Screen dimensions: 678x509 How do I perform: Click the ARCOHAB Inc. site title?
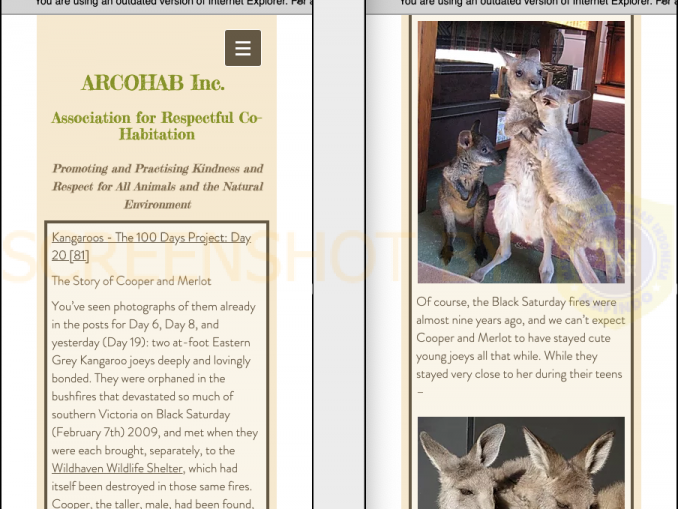tap(153, 83)
